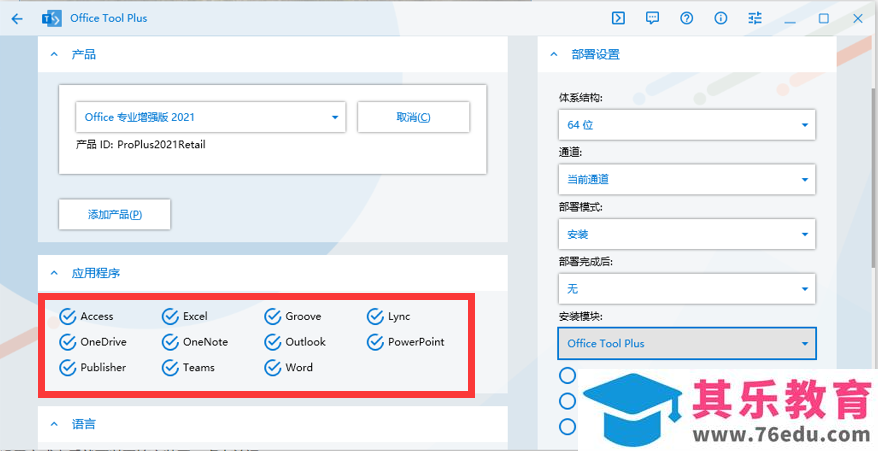Uncheck the Outlook application
Image resolution: width=878 pixels, height=451 pixels.
(x=273, y=342)
